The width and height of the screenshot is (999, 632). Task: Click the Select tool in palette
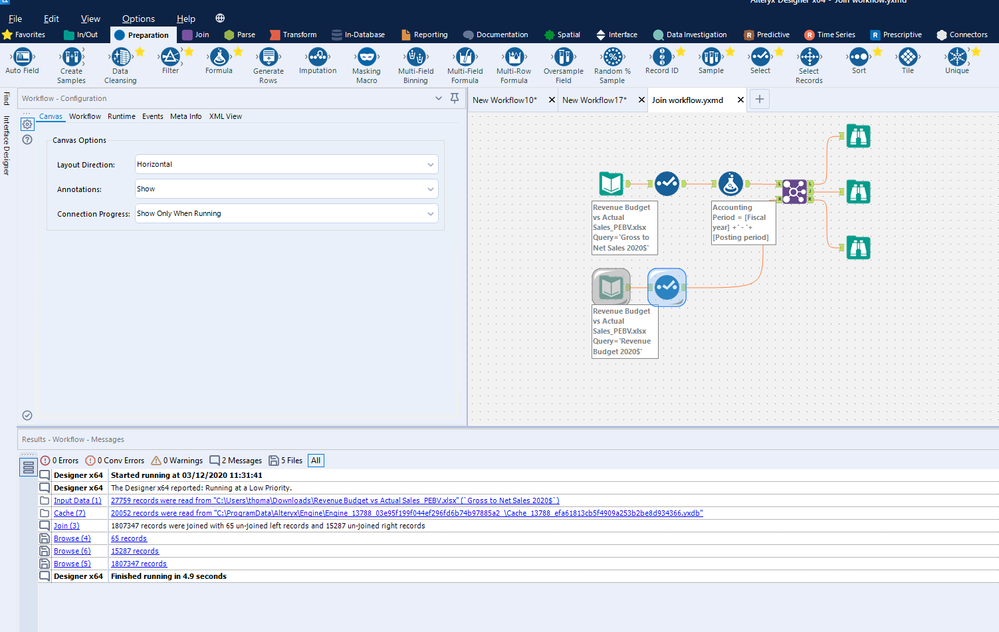pos(760,61)
